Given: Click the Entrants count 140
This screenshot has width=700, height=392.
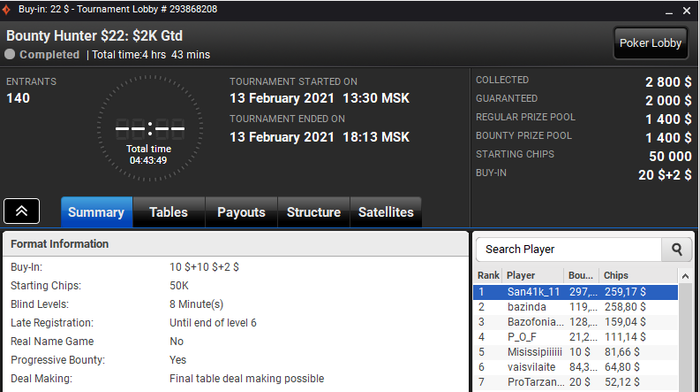Looking at the screenshot, I should (x=18, y=98).
